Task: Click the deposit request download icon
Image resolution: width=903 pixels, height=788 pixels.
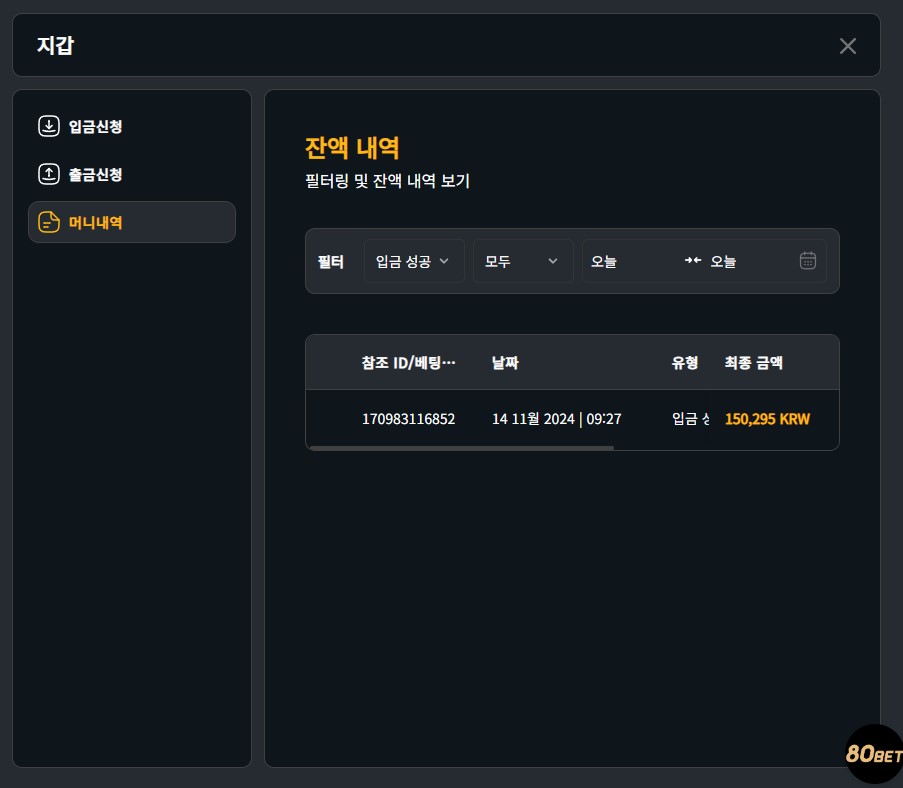Action: pyautogui.click(x=49, y=126)
